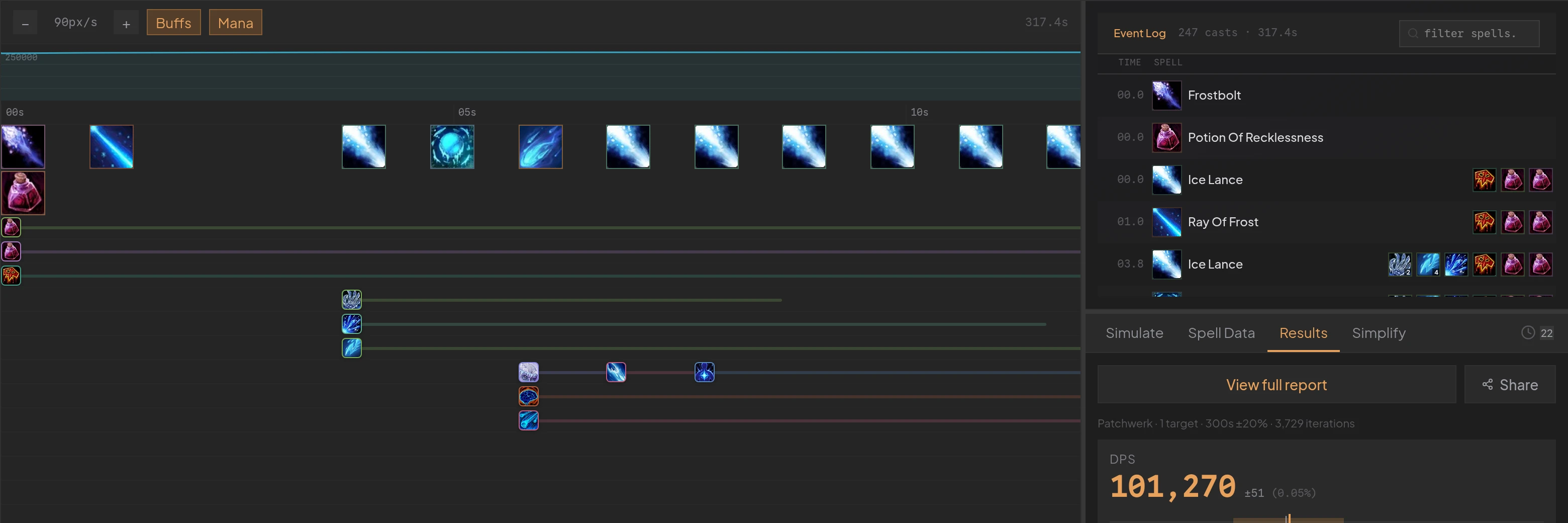Viewport: 1568px width, 523px height.
Task: Click the Ice Lance cast right after the comet icon
Action: [x=628, y=147]
